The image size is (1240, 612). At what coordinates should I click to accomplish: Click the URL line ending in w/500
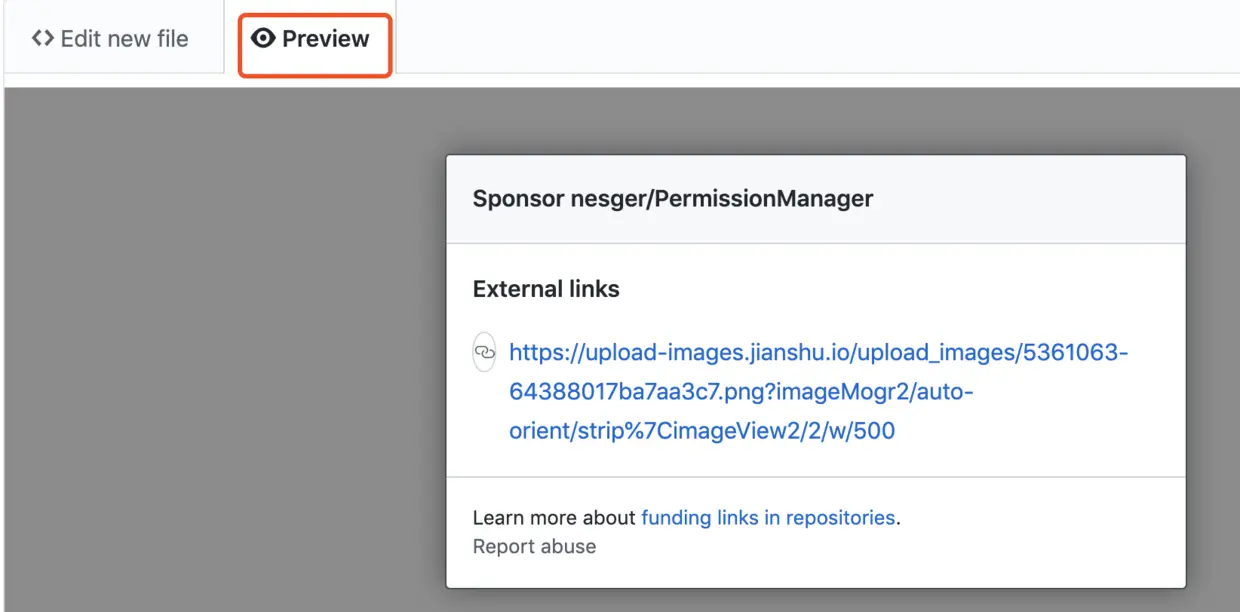tap(701, 431)
